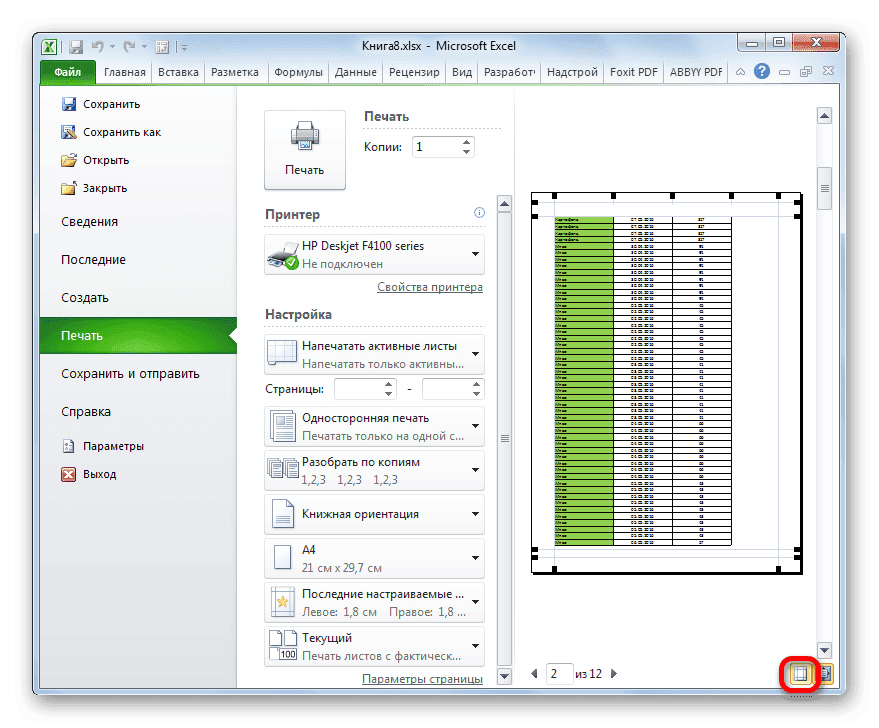Switch to the Главная ribbon tab
The image size is (879, 728).
click(124, 71)
